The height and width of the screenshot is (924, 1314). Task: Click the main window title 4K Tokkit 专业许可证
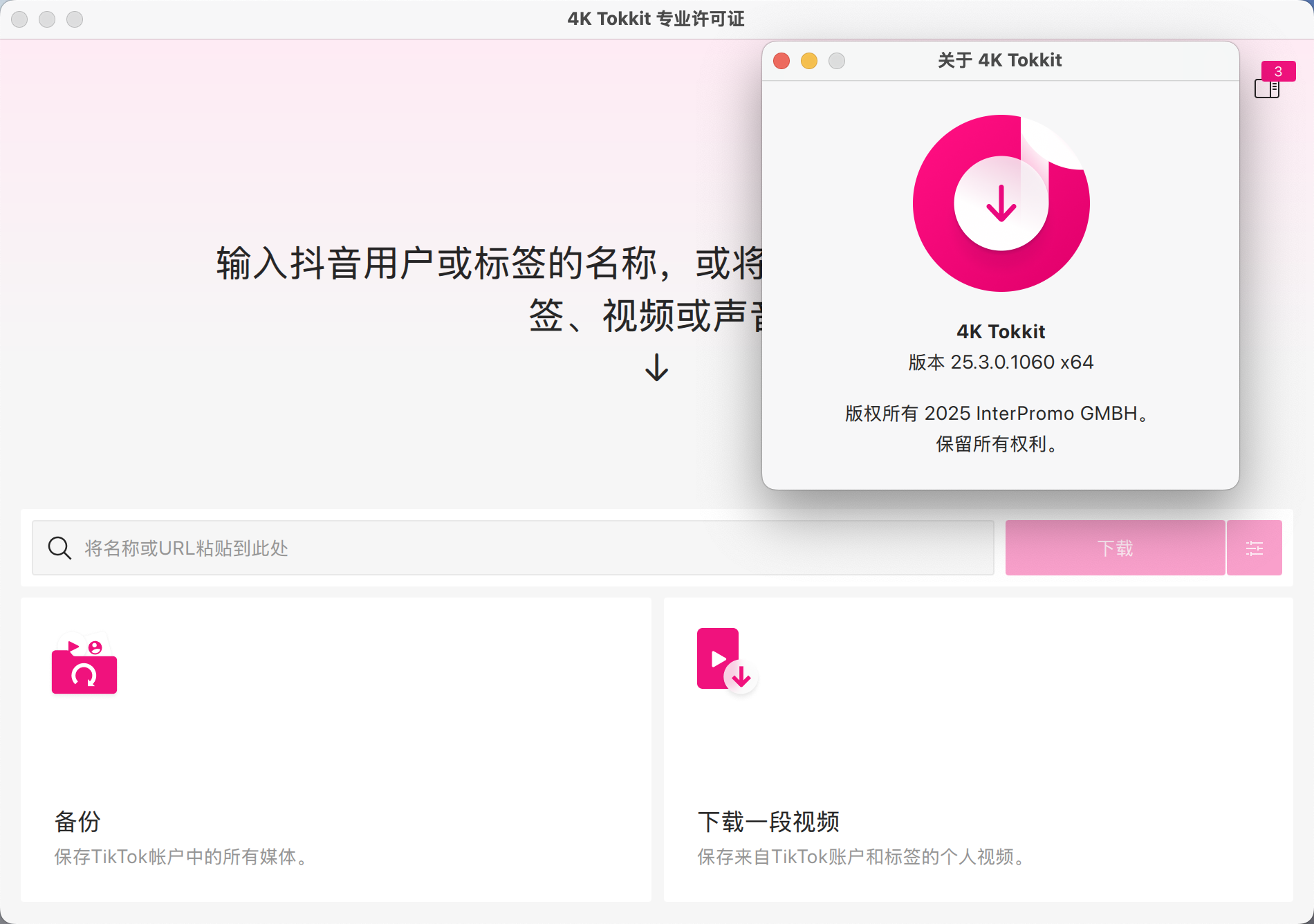tap(656, 19)
